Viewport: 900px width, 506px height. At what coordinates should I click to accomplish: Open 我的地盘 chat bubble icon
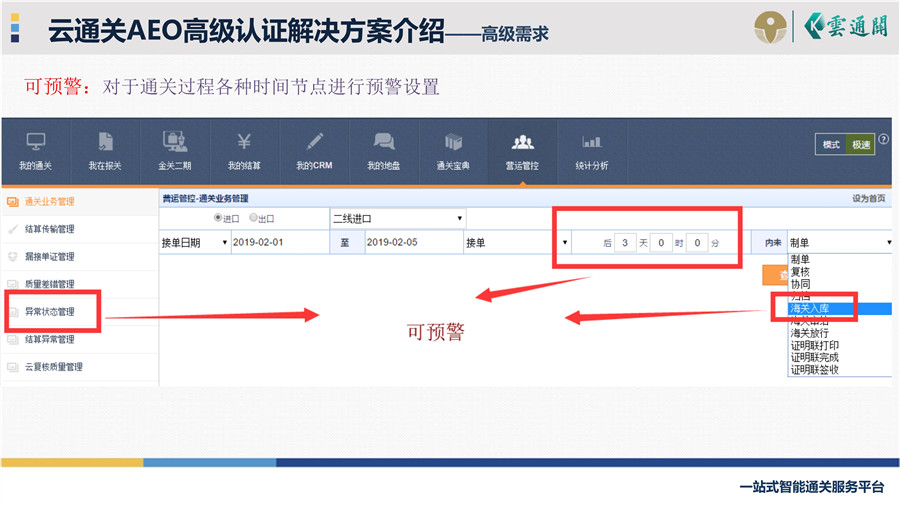[383, 141]
